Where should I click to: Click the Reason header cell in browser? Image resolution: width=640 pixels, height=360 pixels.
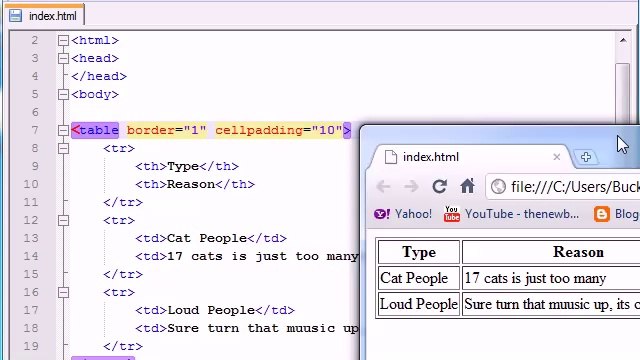(x=551, y=252)
